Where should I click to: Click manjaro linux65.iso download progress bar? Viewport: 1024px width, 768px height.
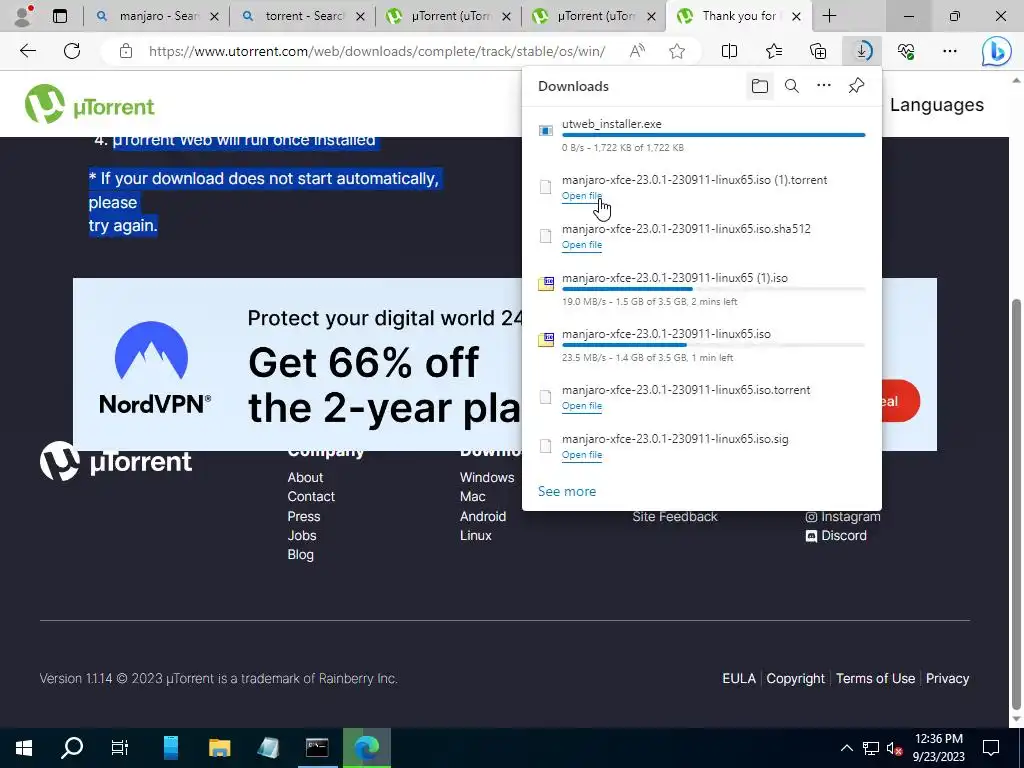pos(713,345)
